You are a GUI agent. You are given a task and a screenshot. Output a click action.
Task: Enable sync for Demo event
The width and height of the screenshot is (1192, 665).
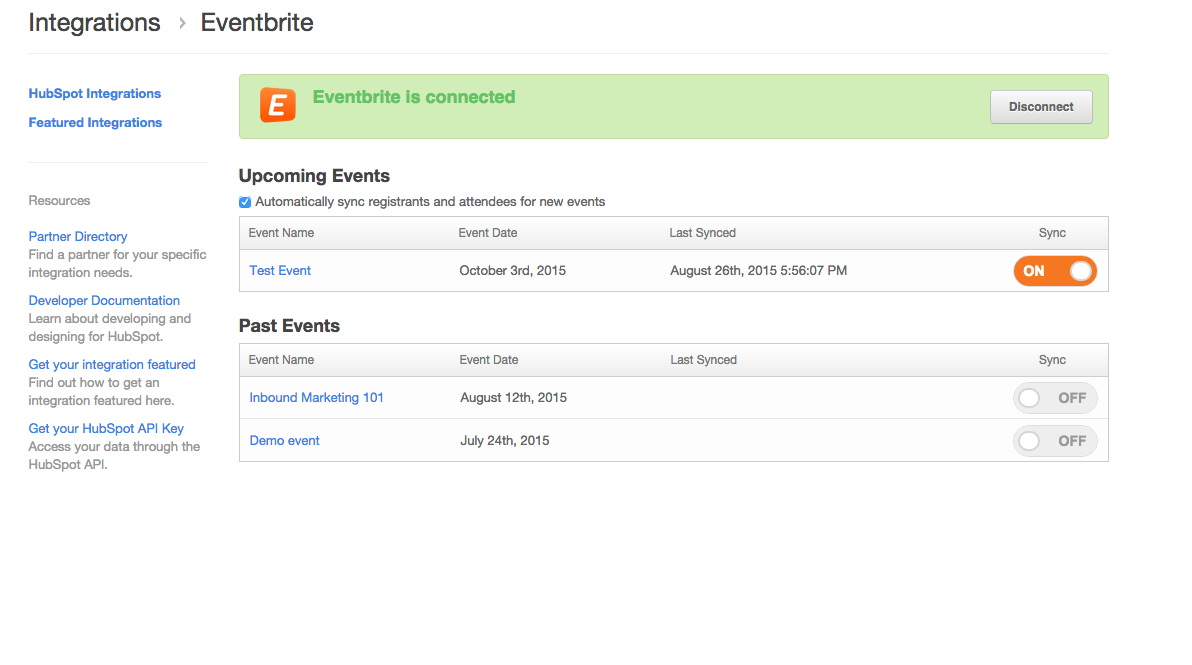[x=1054, y=441]
